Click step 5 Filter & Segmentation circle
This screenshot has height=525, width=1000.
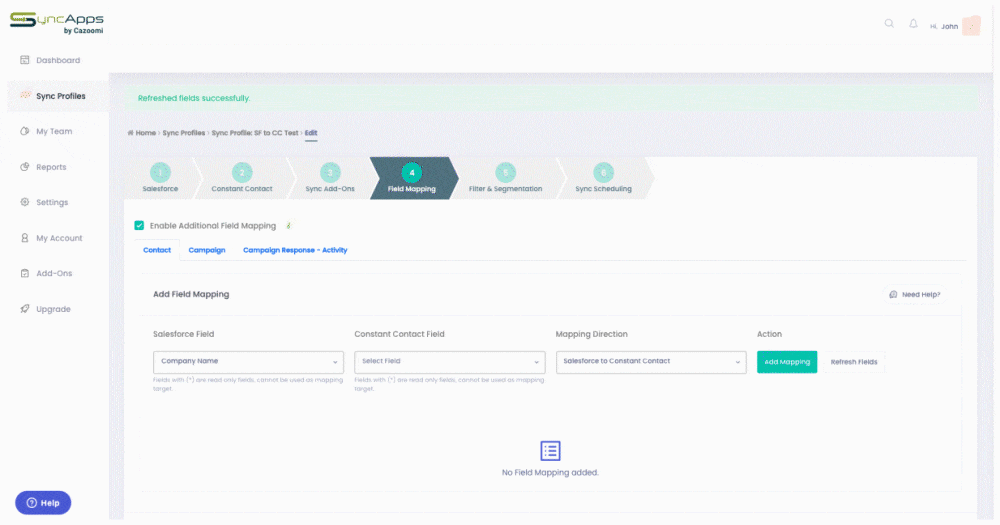pos(505,172)
